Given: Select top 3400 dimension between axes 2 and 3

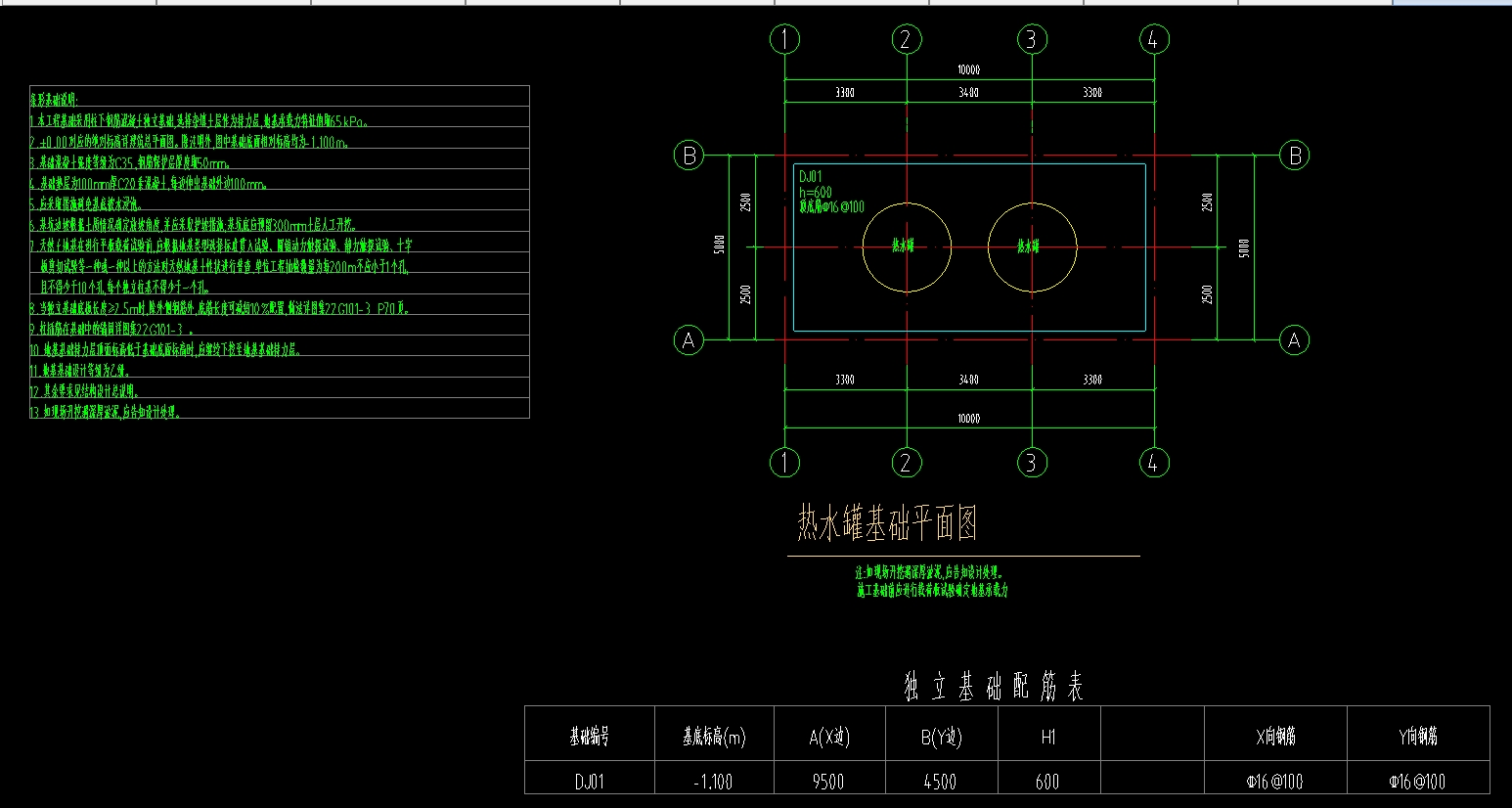Looking at the screenshot, I should 968,93.
